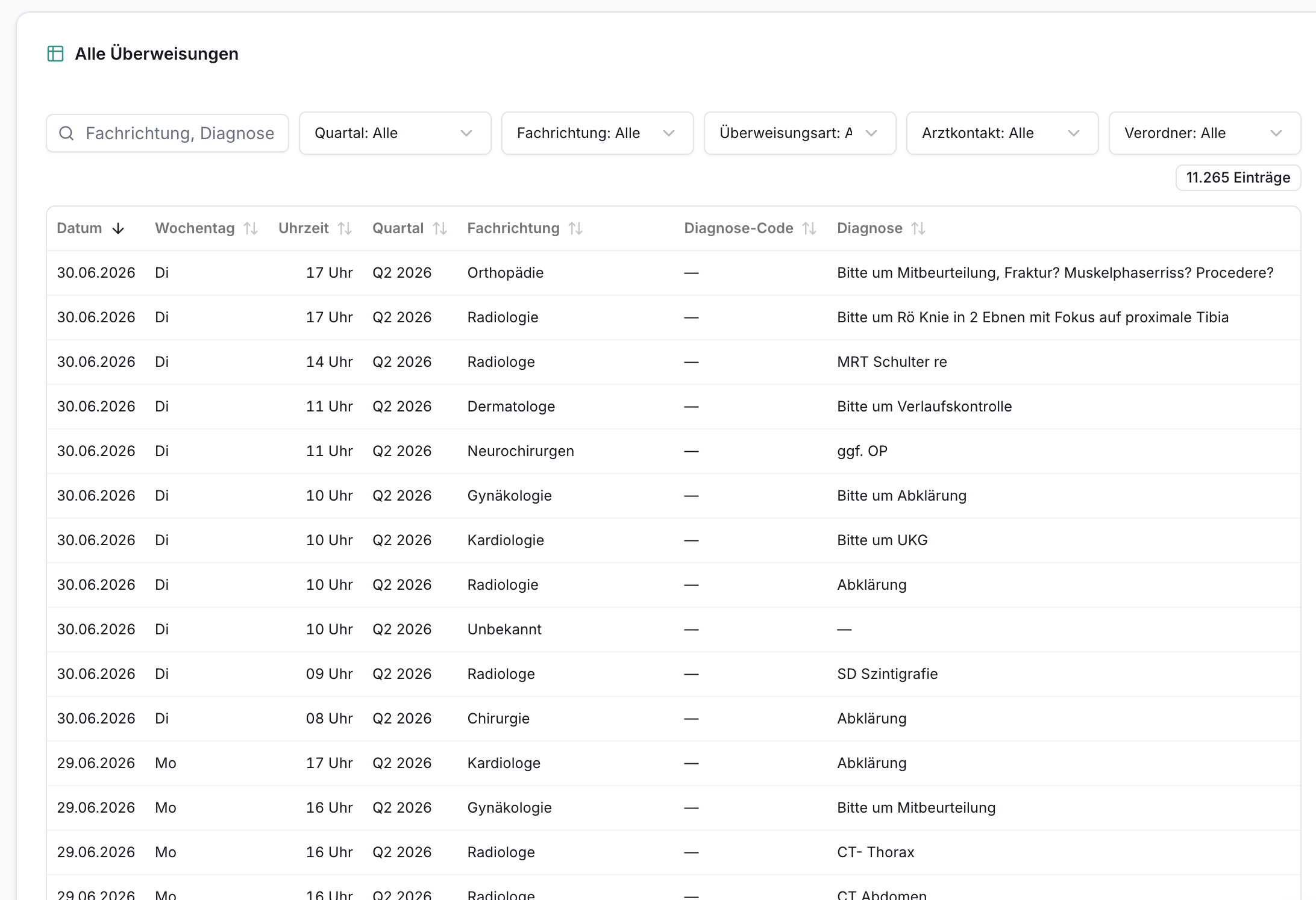Select the Orthopädie row
Image resolution: width=1316 pixels, height=900 pixels.
point(674,273)
